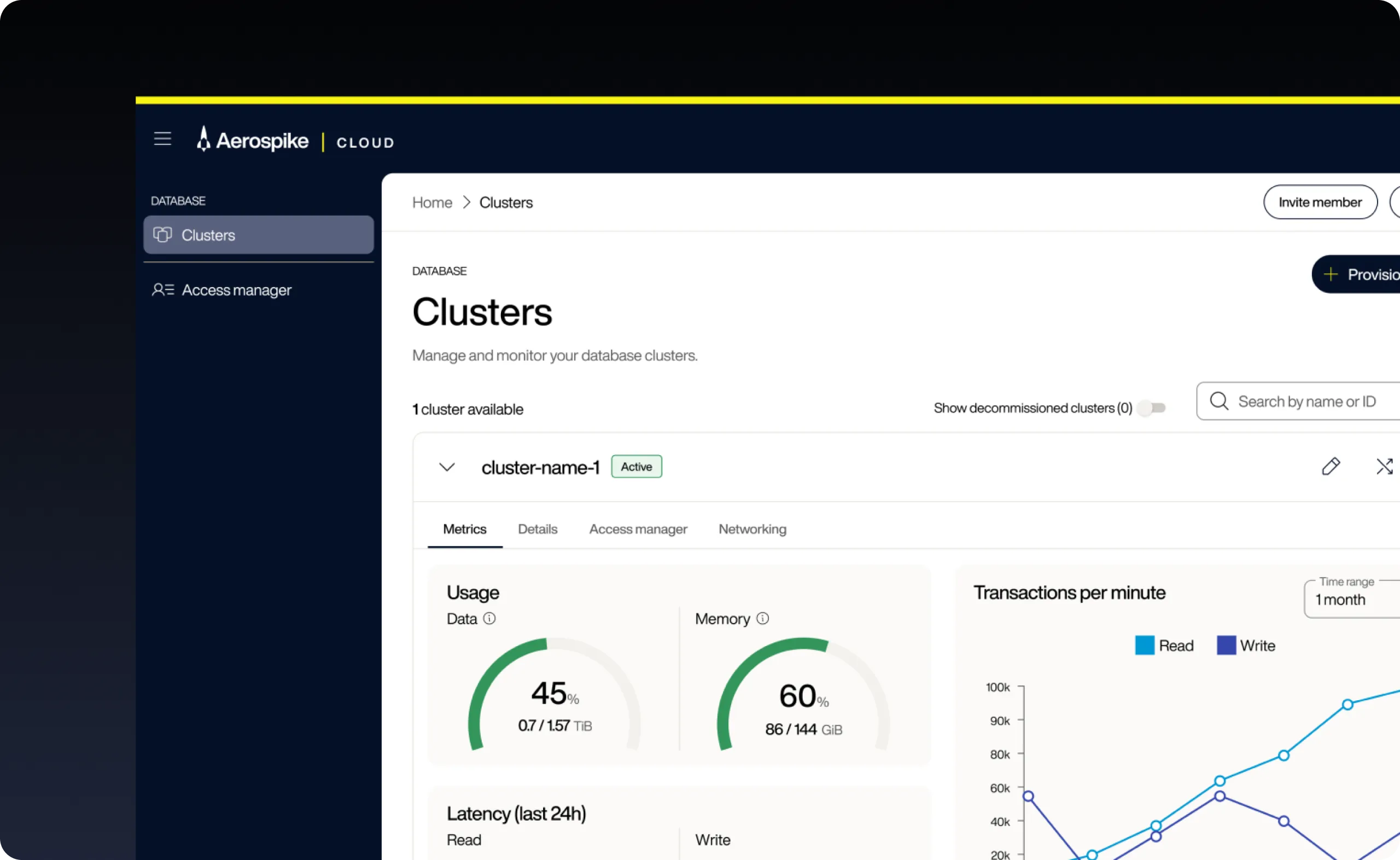Click the 'Usage' heading
Image resolution: width=1400 pixels, height=860 pixels.
coord(473,592)
